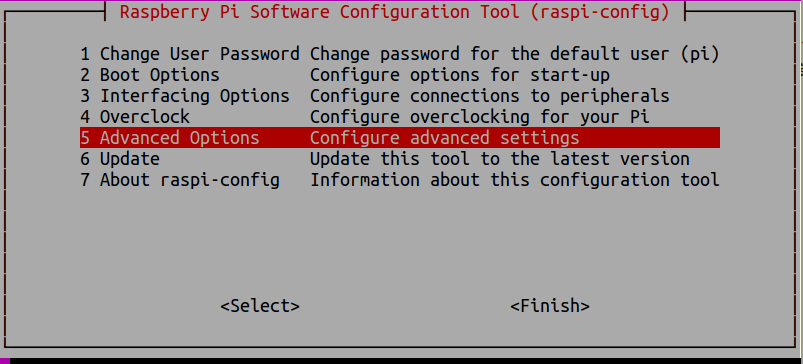Click the <Select> button
803x364 pixels.
point(260,306)
